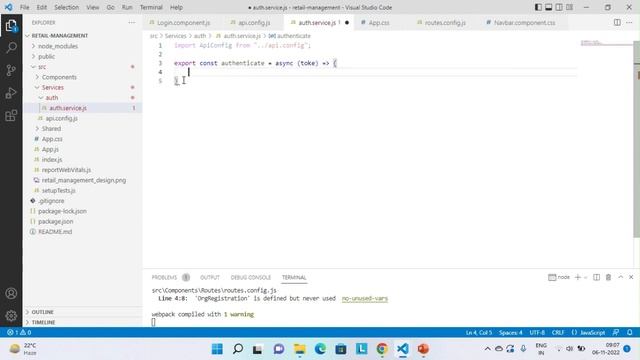Click the feedback icon in status bar

coord(616,332)
